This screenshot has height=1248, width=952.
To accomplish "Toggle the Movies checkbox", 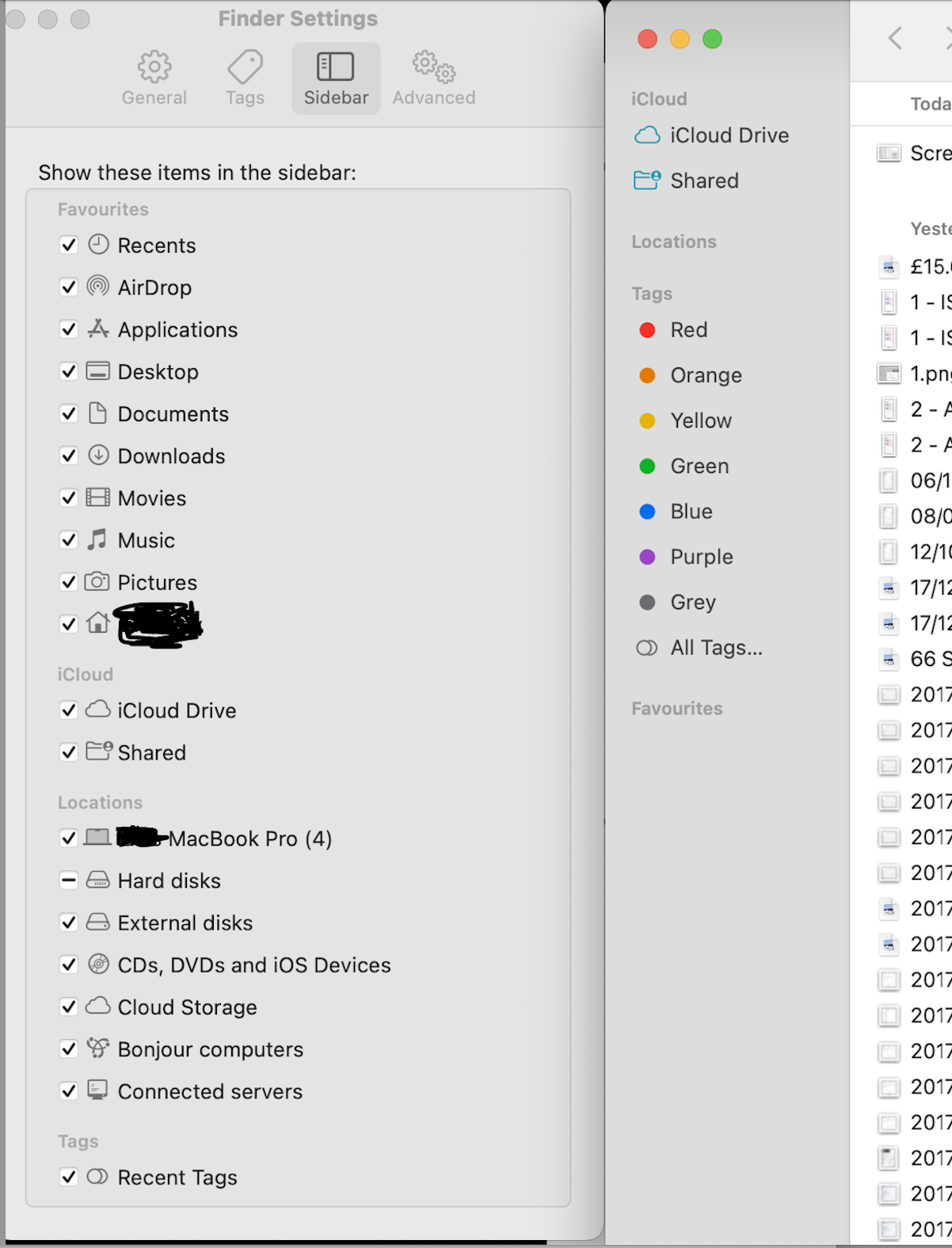I will point(69,497).
